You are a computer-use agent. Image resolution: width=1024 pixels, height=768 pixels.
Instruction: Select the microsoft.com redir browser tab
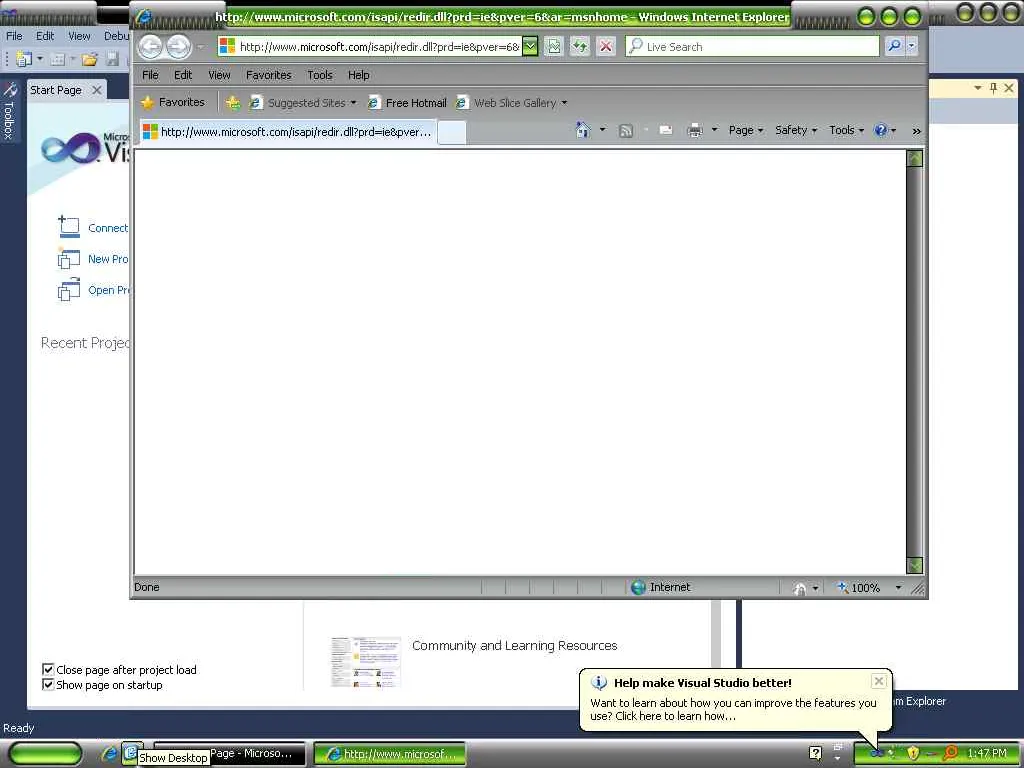pyautogui.click(x=287, y=132)
